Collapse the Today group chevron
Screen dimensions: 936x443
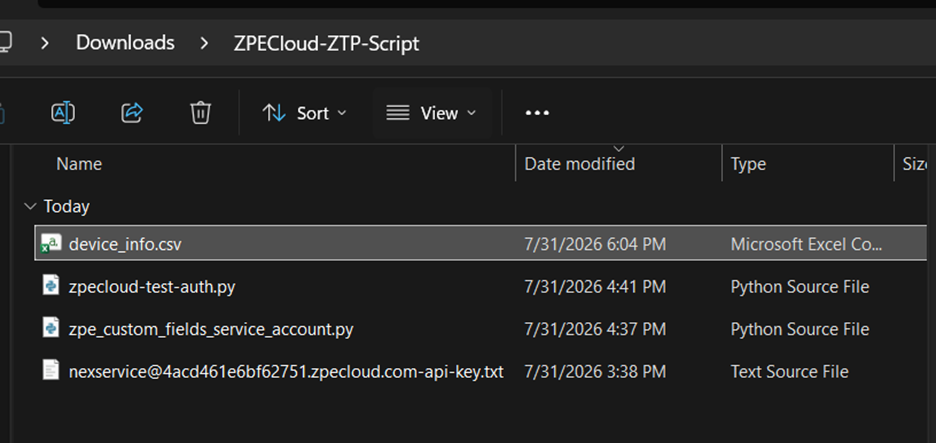[29, 207]
